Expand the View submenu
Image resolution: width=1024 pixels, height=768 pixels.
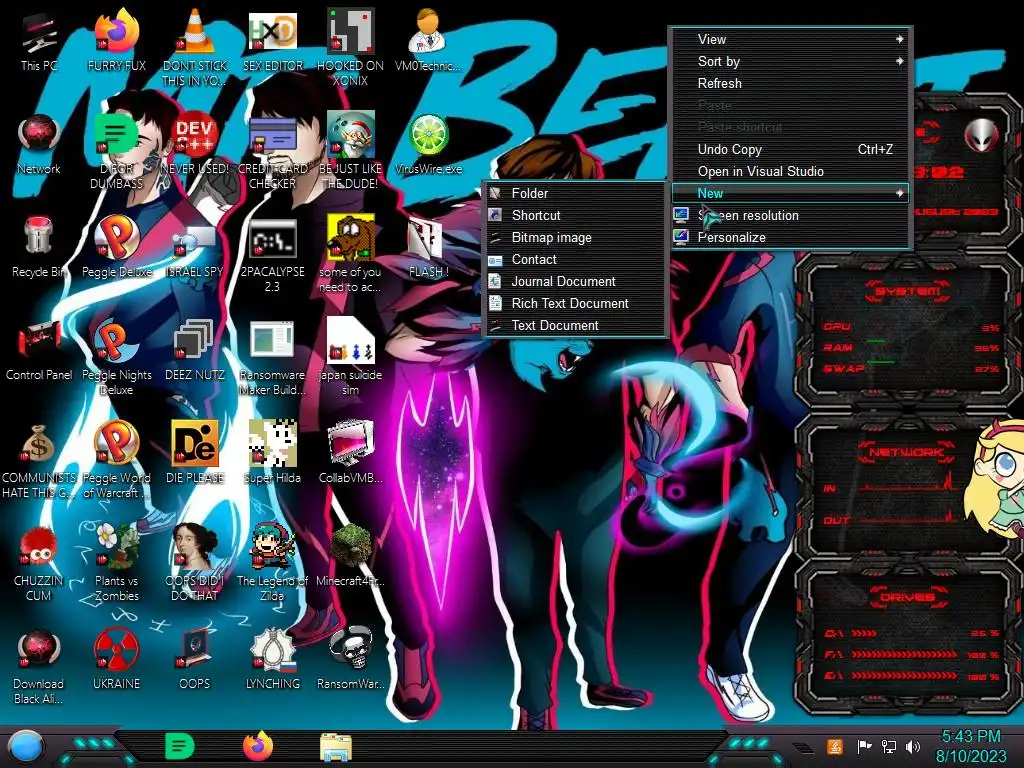pyautogui.click(x=790, y=39)
